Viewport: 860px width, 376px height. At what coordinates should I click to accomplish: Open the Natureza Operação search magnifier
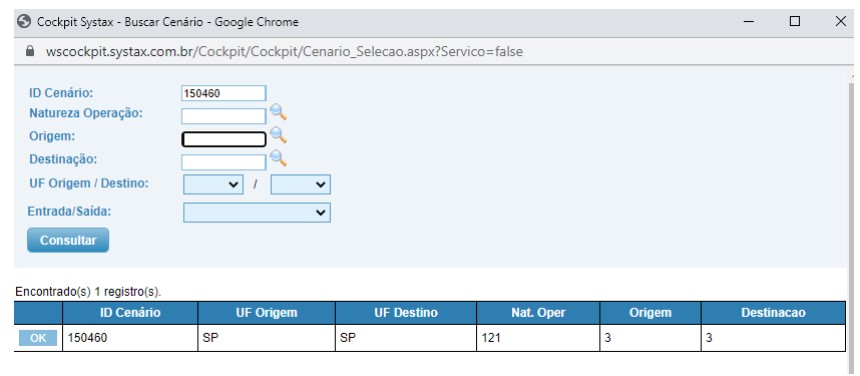point(278,112)
